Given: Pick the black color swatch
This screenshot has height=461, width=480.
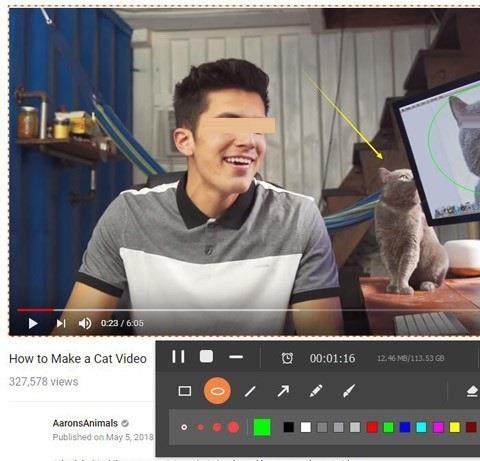Looking at the screenshot, I should click(x=289, y=427).
